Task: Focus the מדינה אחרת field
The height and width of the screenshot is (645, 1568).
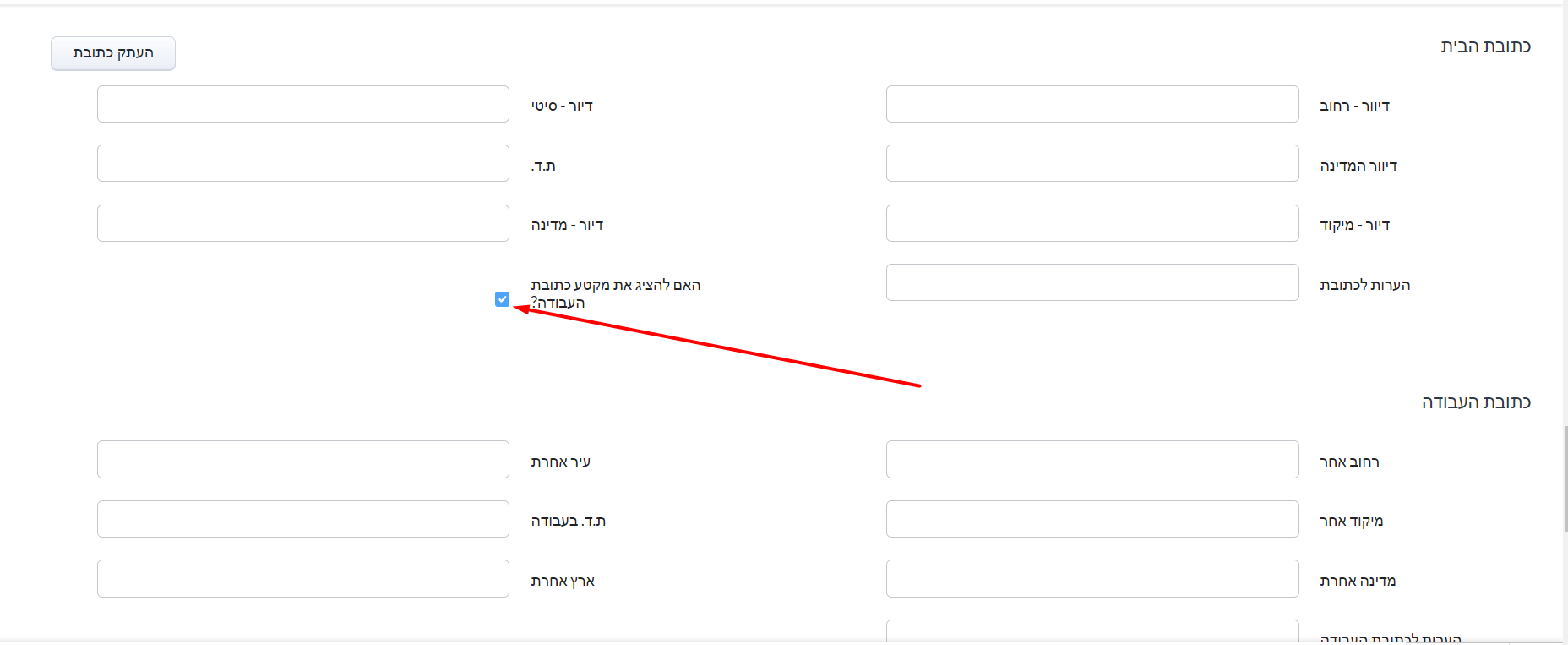Action: pos(1092,579)
